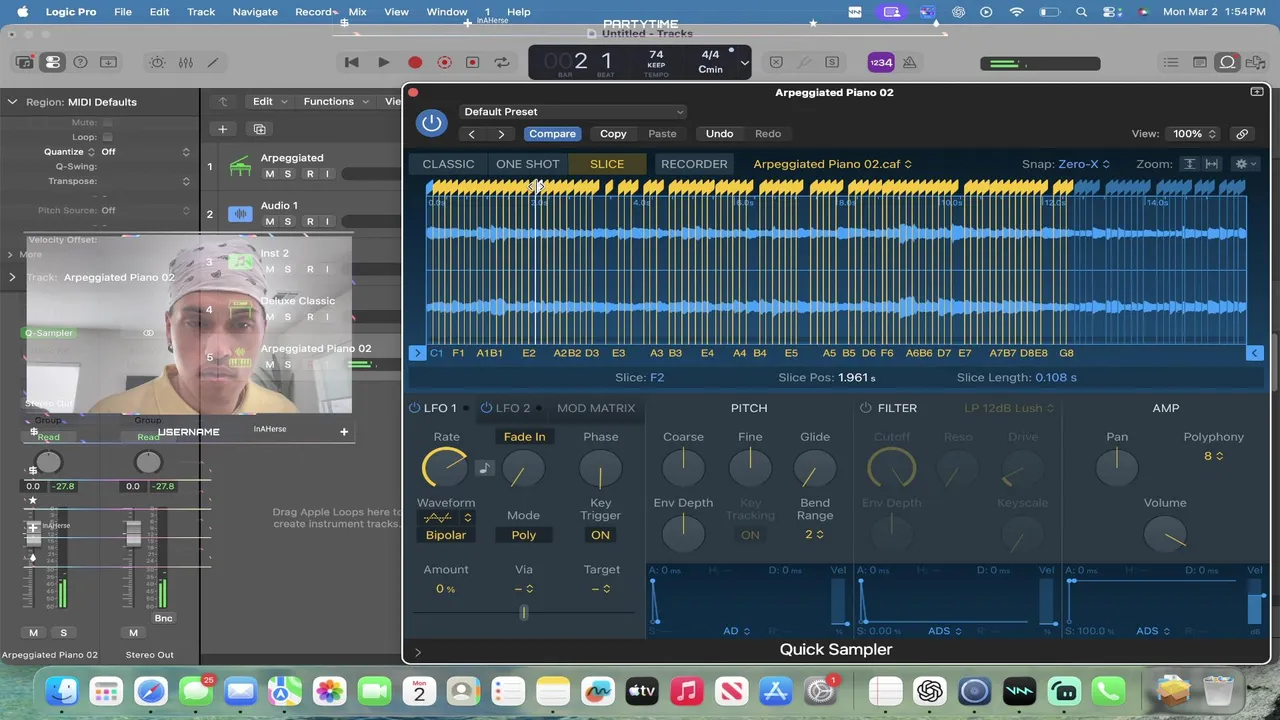Screen dimensions: 1280x720
Task: Start playback with the Play button
Action: (383, 62)
